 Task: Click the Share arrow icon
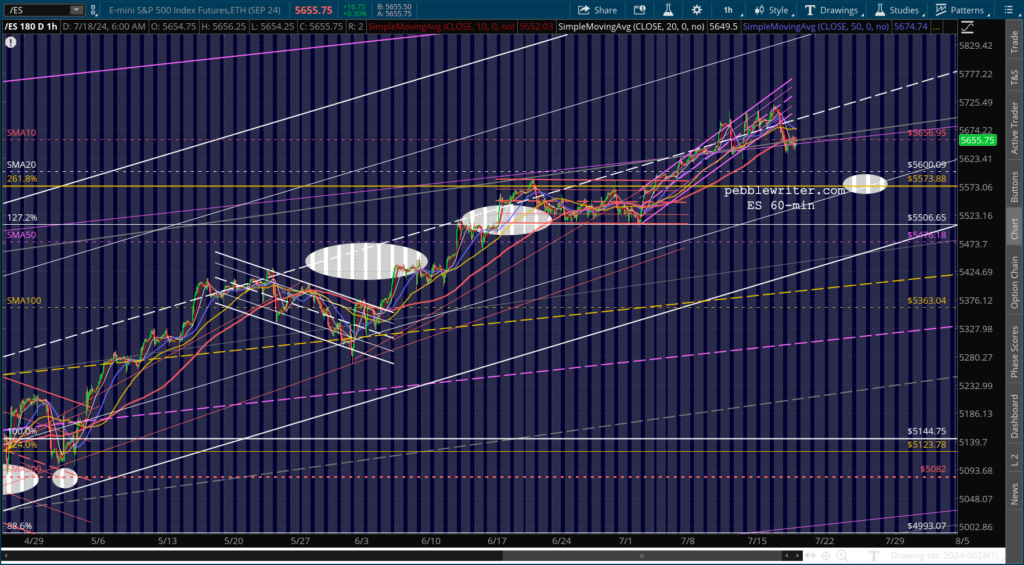(583, 10)
